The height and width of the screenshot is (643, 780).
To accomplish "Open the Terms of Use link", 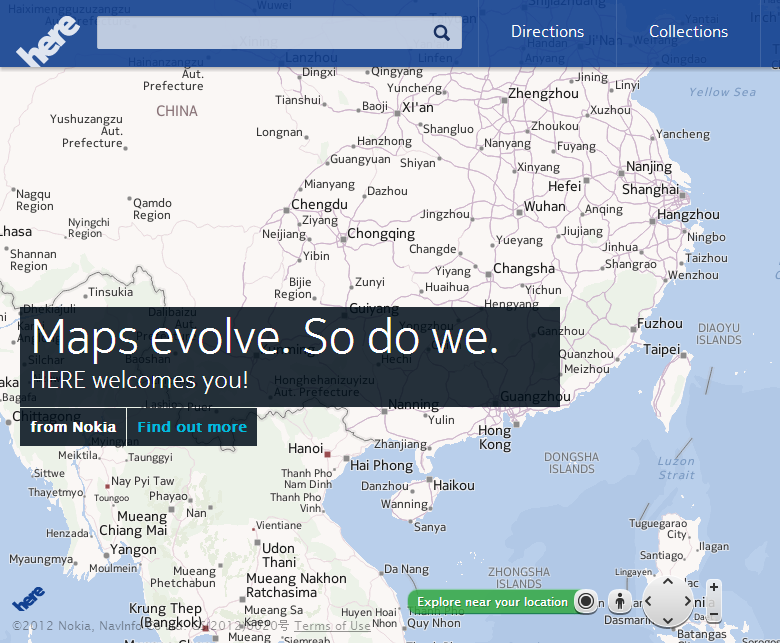I will point(332,626).
